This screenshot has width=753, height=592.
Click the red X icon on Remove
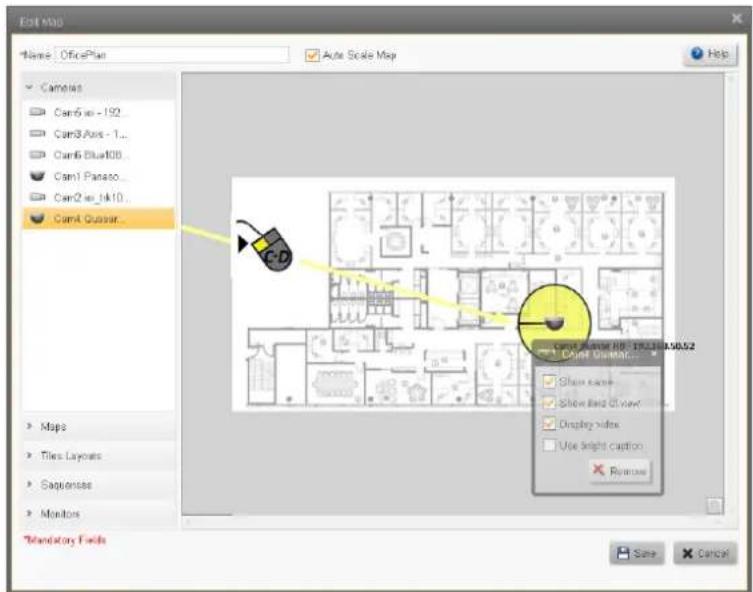tap(598, 469)
